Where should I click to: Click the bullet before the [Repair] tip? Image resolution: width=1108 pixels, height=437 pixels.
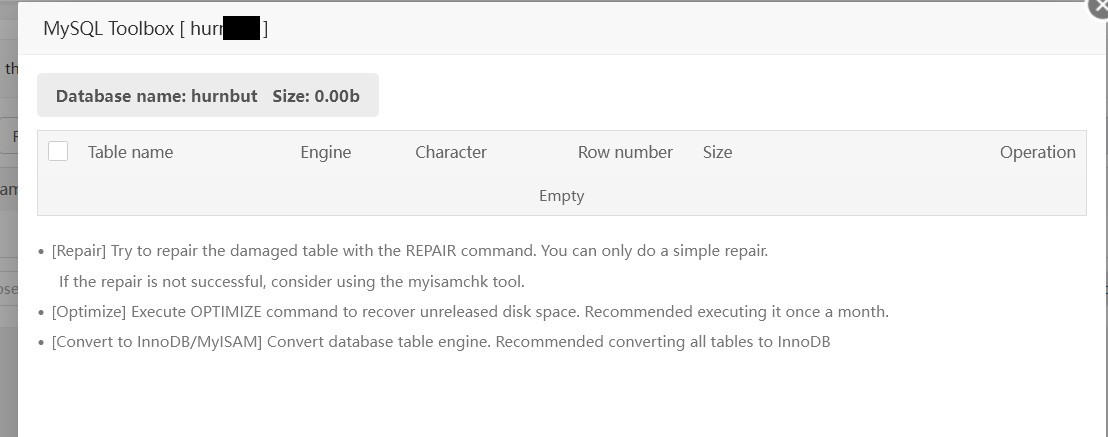click(x=41, y=251)
